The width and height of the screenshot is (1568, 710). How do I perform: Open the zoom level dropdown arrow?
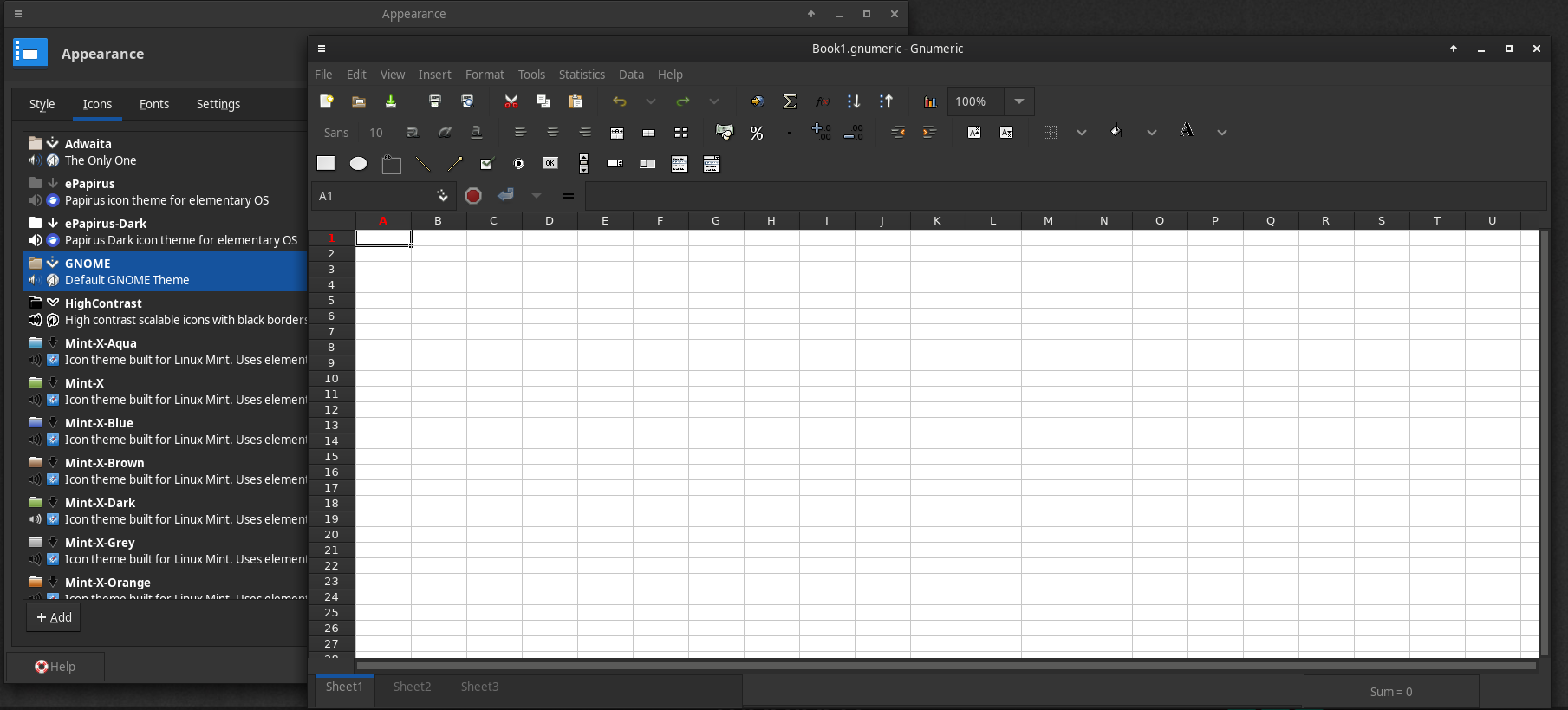1019,101
